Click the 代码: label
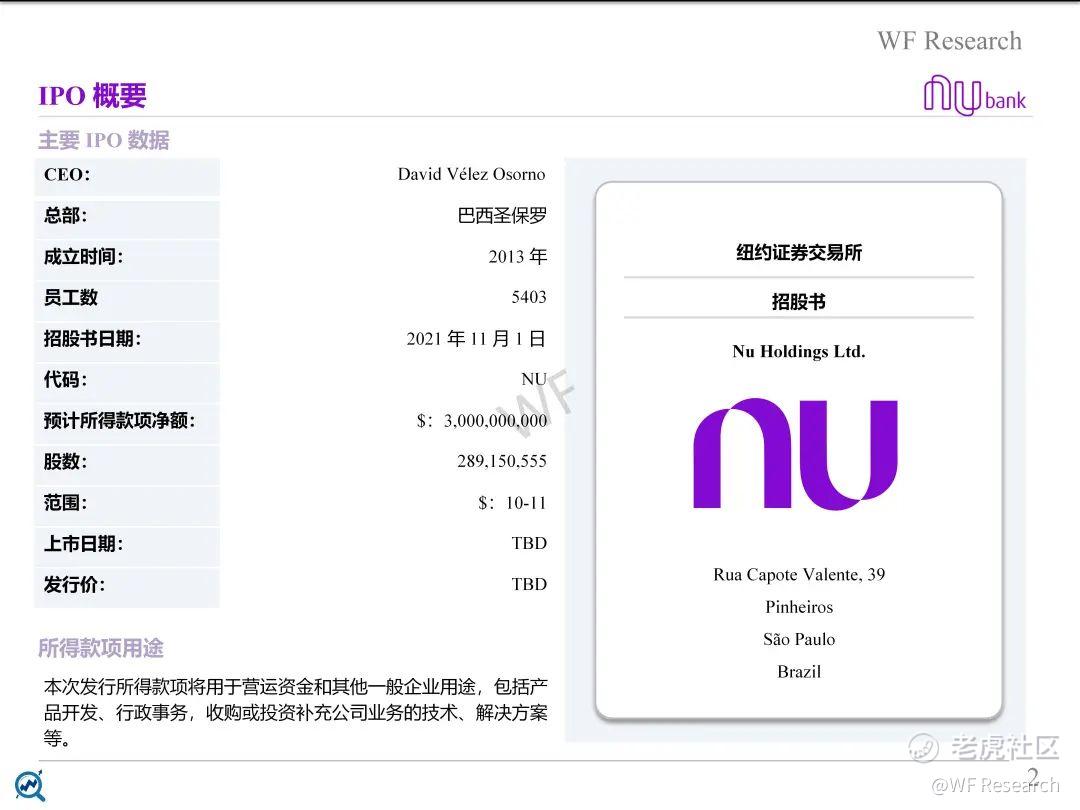Screen dimensions: 1080x810 coord(65,380)
